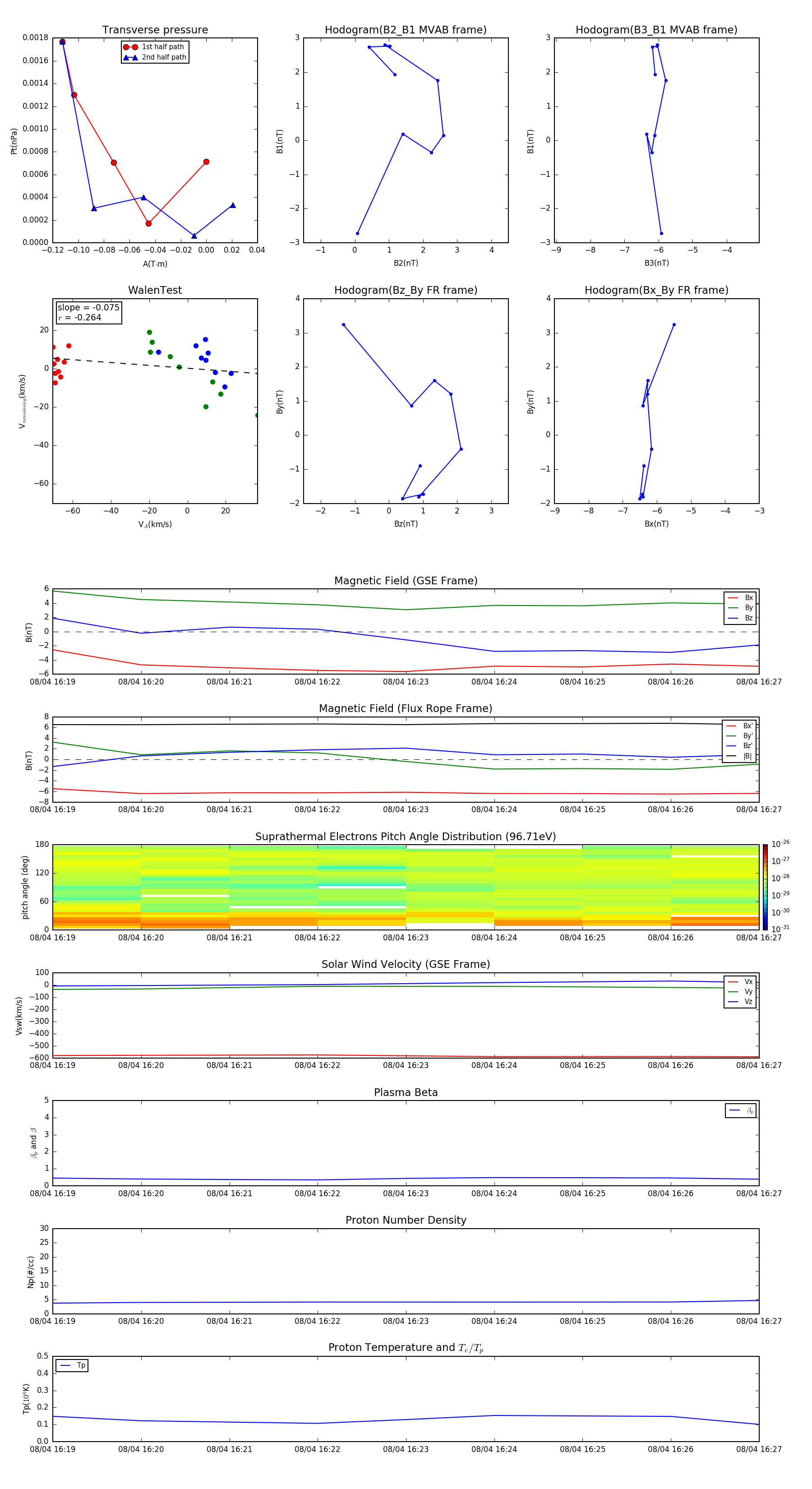812x1489 pixels.
Task: Click the Bz' entry in Flux Rope legend
Action: tap(740, 746)
